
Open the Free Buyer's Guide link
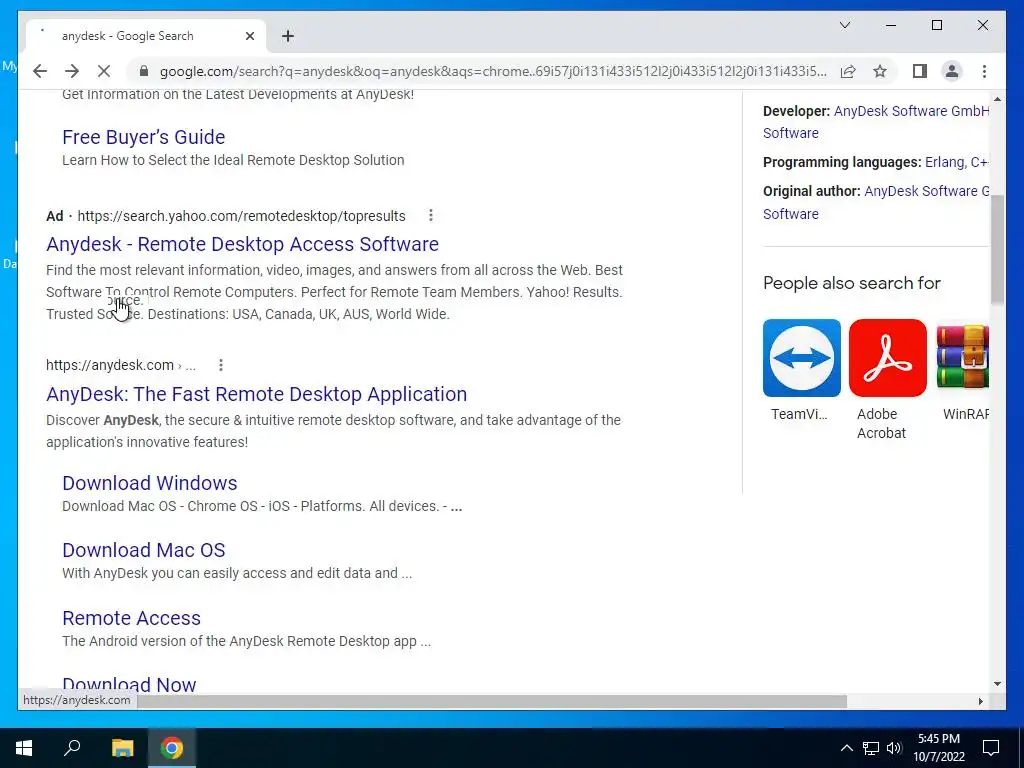coord(144,137)
